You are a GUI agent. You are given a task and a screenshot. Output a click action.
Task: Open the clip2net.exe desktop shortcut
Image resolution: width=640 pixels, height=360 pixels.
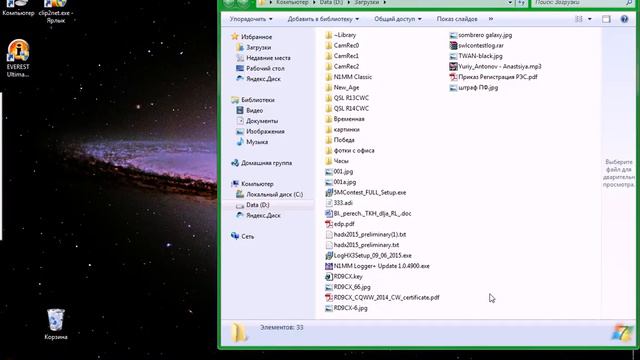(56, 11)
